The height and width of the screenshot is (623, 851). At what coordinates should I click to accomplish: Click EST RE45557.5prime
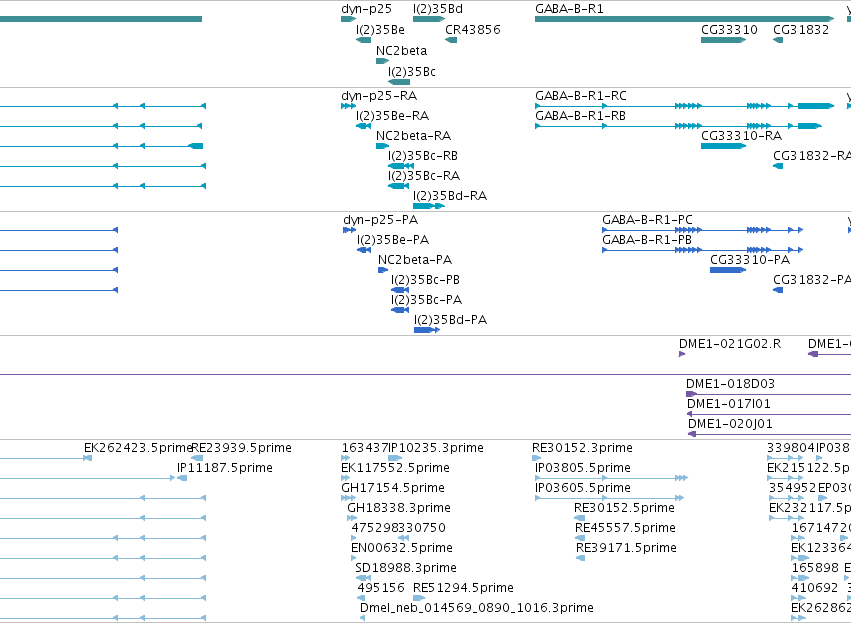coord(625,528)
